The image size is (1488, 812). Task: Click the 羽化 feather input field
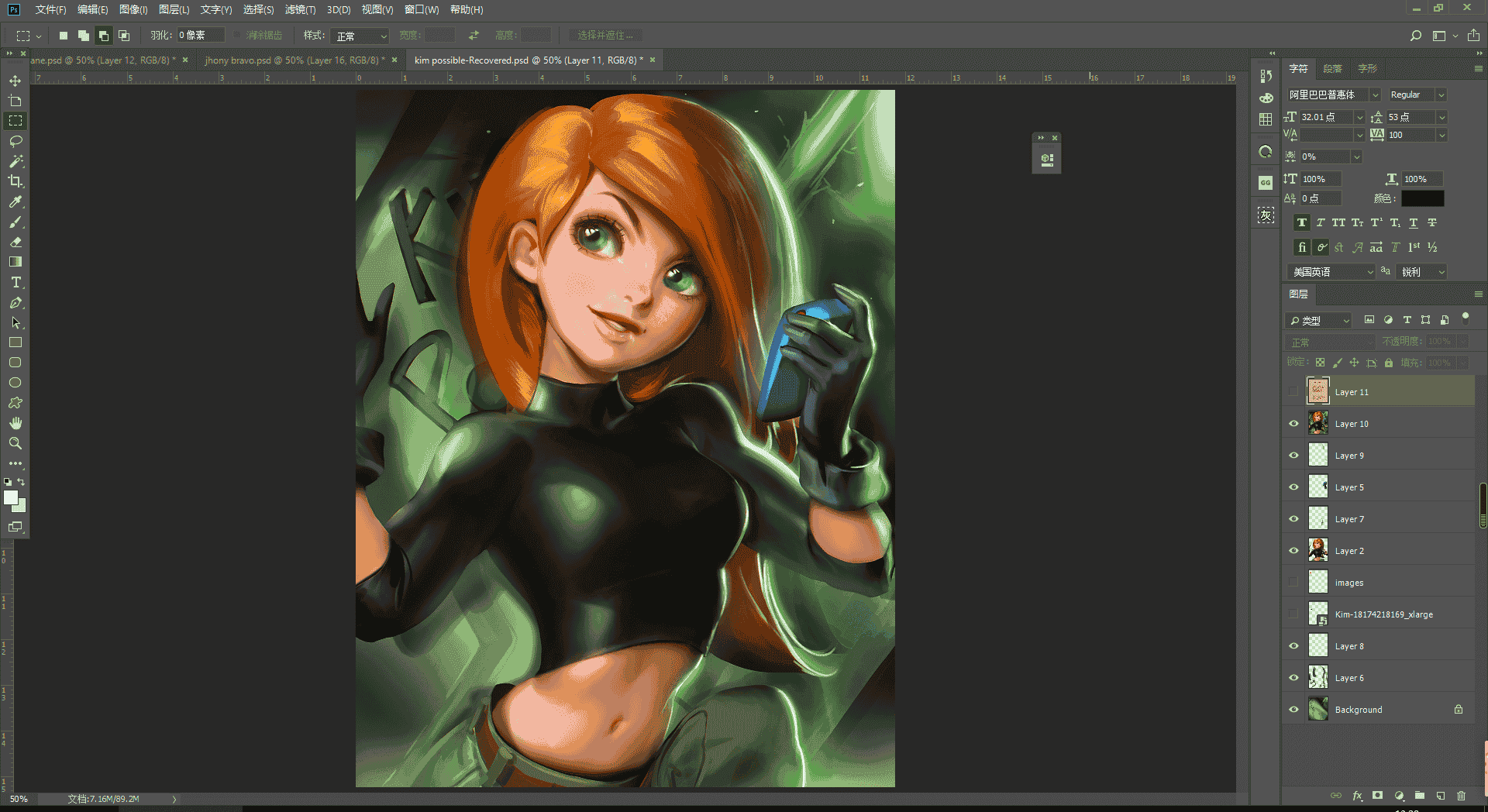(x=200, y=36)
